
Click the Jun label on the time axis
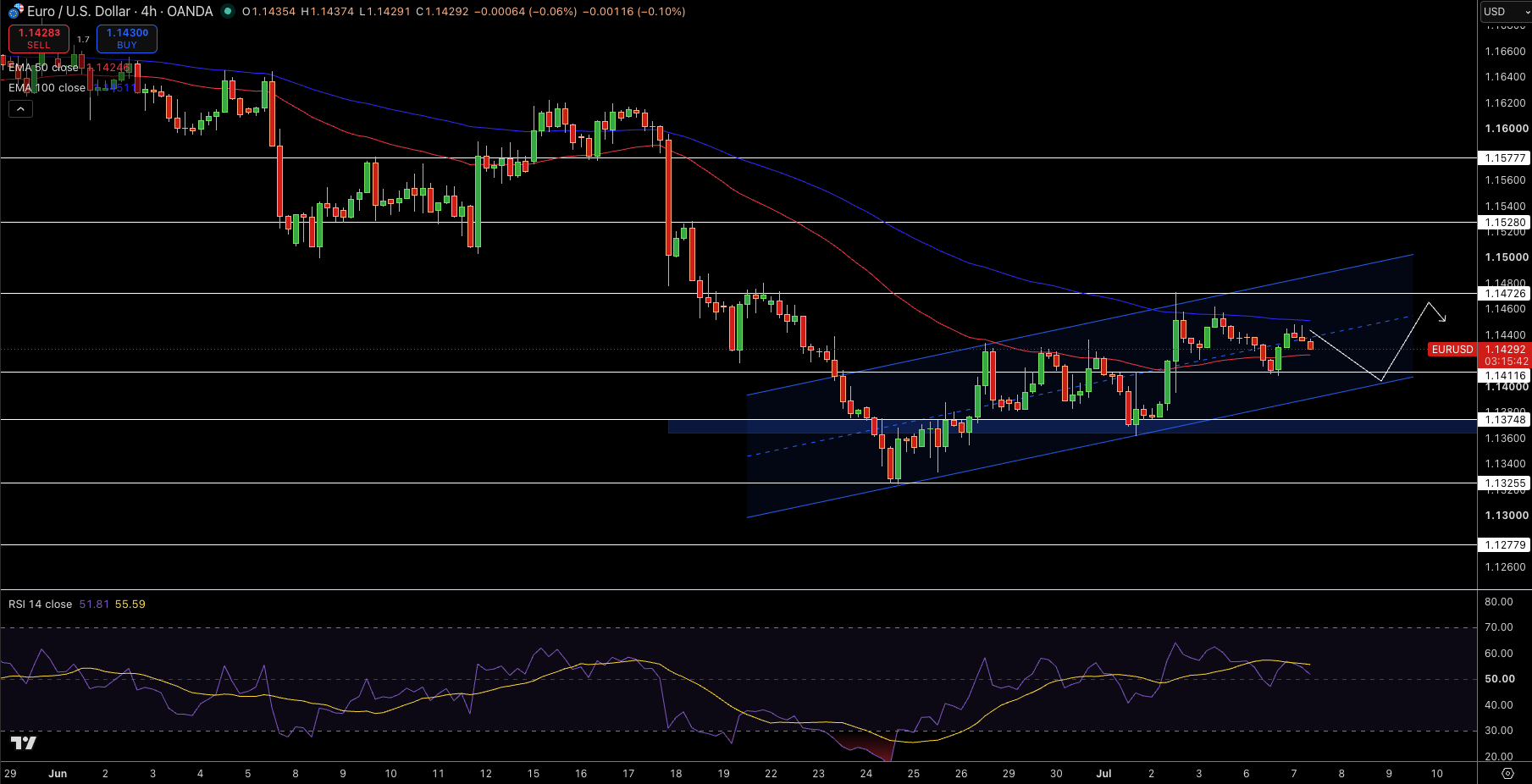click(x=58, y=774)
